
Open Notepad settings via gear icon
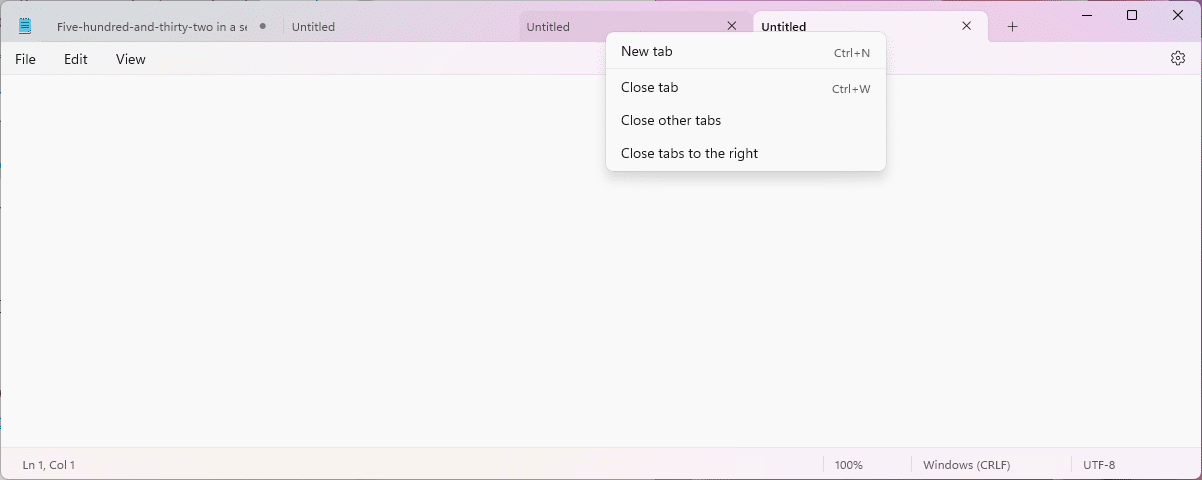(1177, 59)
